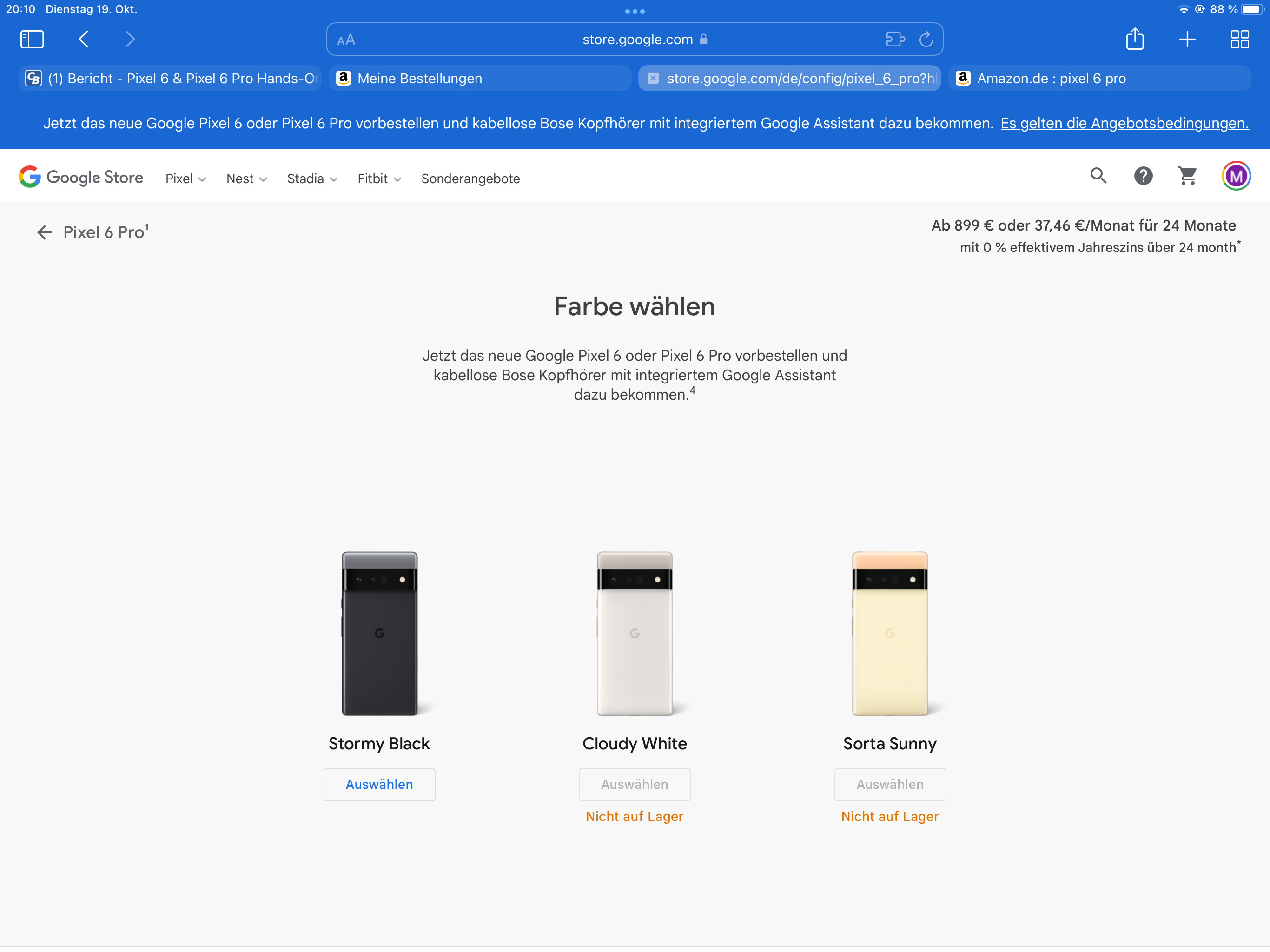Go back with Safari's back arrow
1270x952 pixels.
point(83,39)
